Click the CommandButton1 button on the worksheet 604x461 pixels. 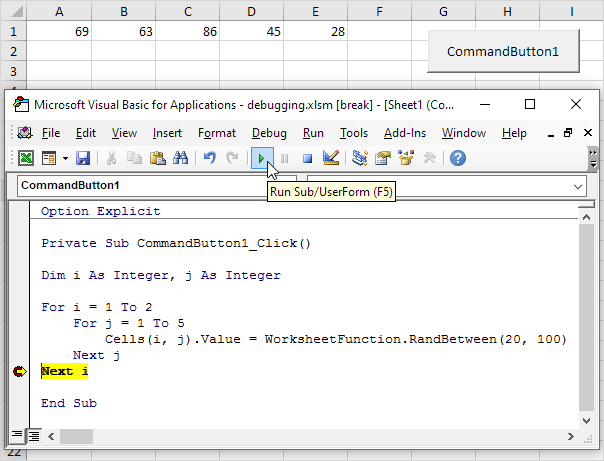coord(503,51)
